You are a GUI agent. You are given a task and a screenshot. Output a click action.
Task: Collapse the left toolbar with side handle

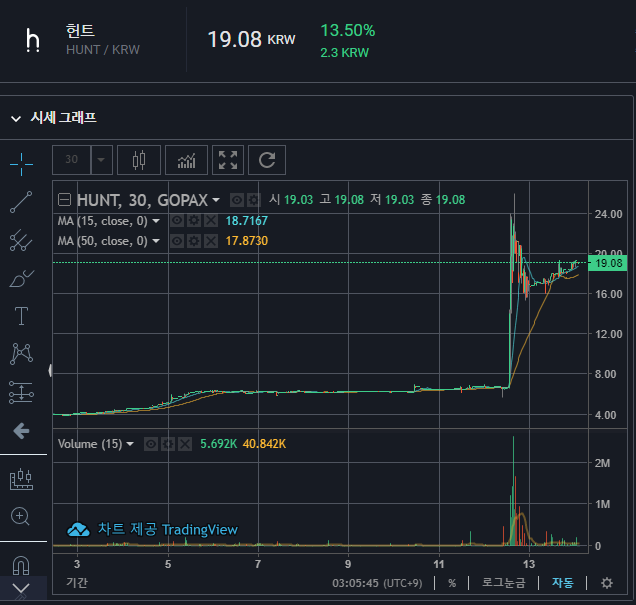click(x=50, y=371)
